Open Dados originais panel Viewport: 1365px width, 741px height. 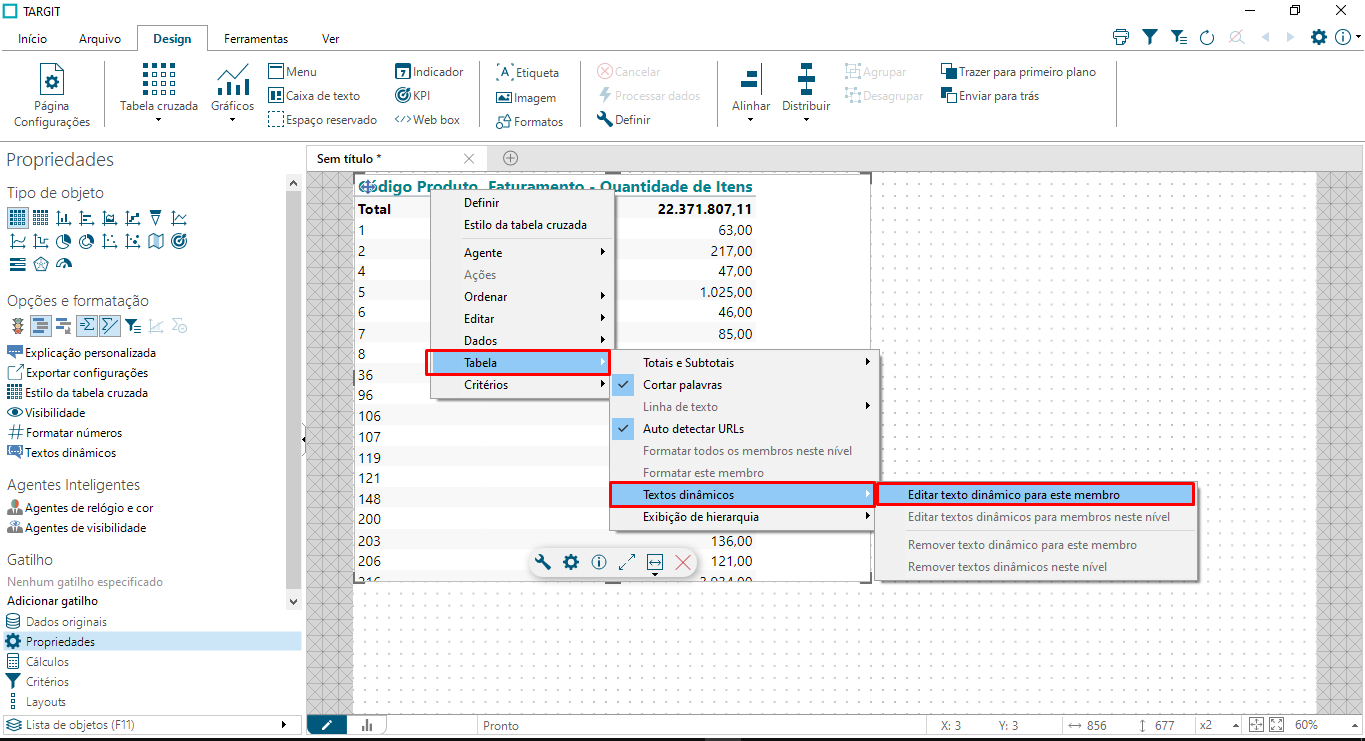point(57,622)
